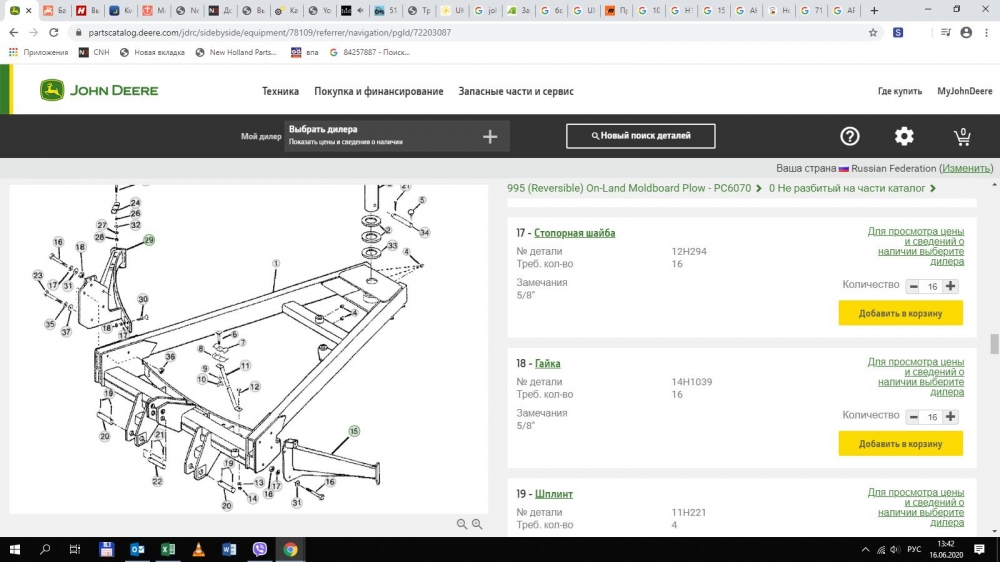Open the Шплинт part link
Viewport: 1000px width, 562px height.
pyautogui.click(x=554, y=494)
